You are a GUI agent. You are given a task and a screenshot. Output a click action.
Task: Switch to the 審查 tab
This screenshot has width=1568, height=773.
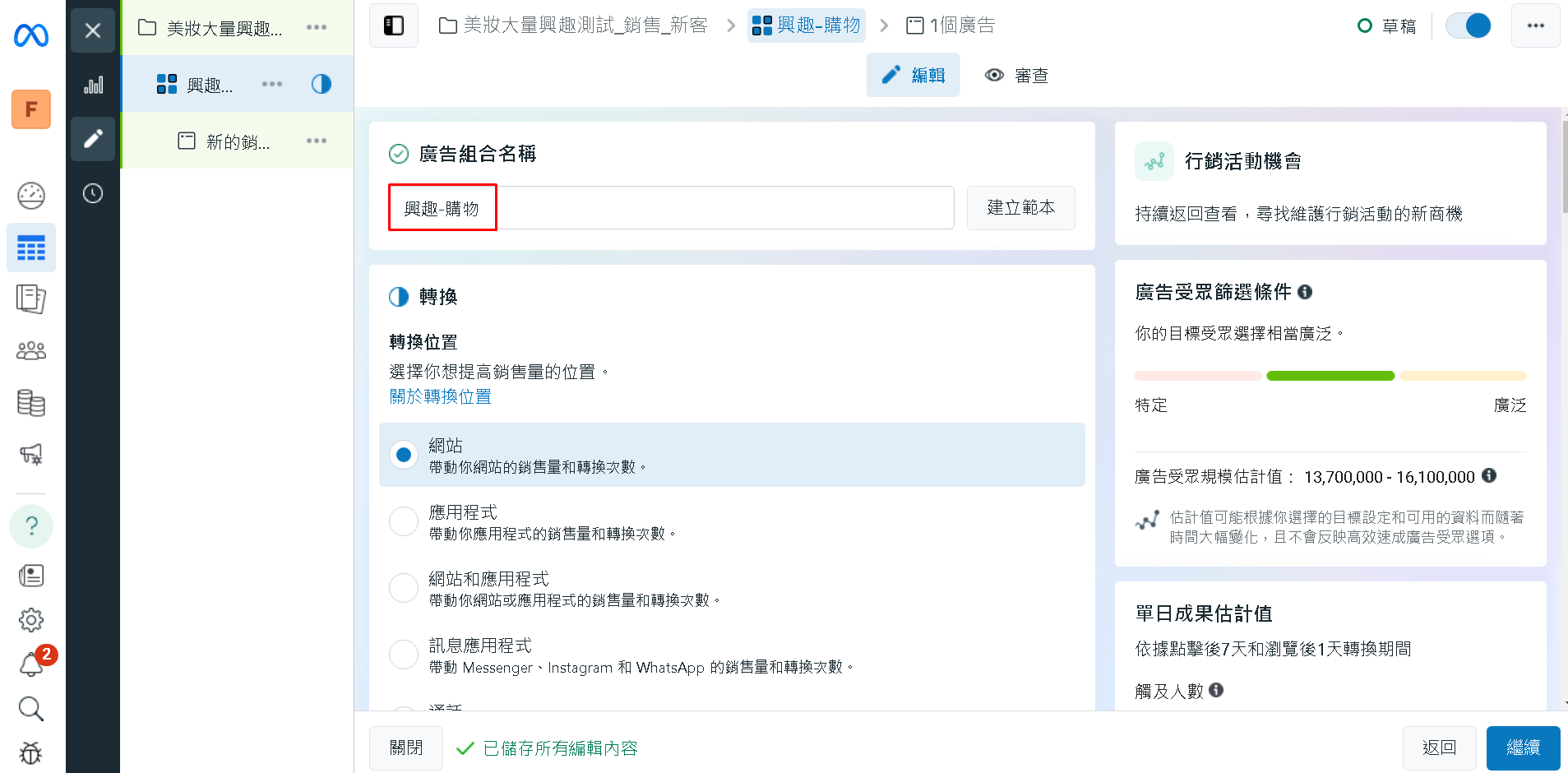(1016, 76)
